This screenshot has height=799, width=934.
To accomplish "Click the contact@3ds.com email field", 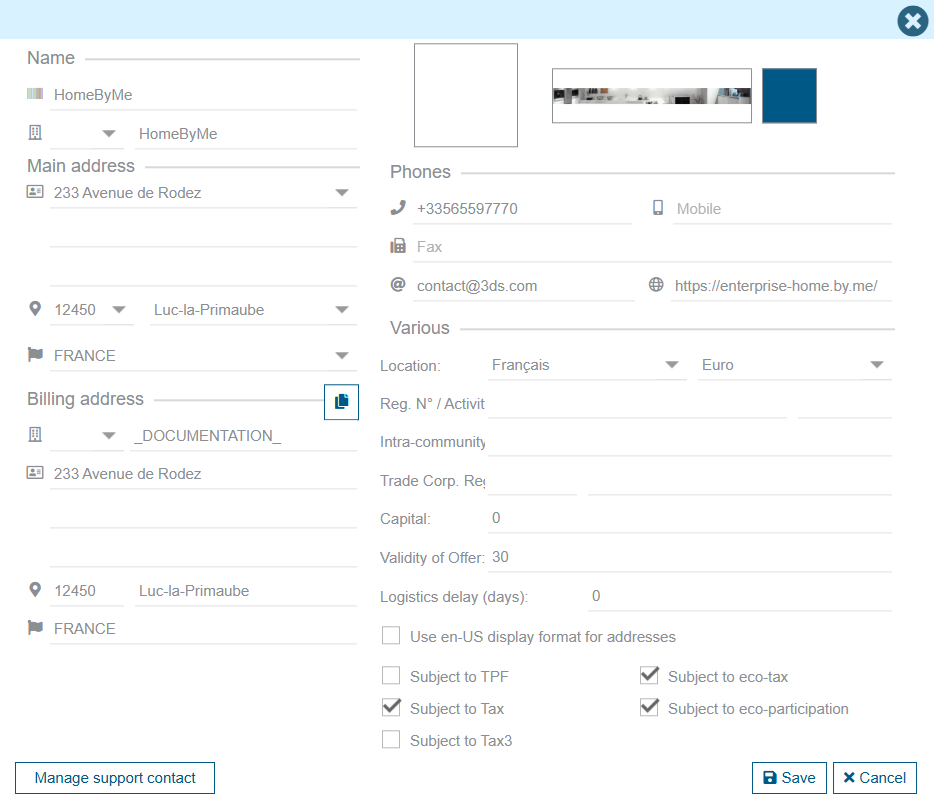I will tap(523, 286).
